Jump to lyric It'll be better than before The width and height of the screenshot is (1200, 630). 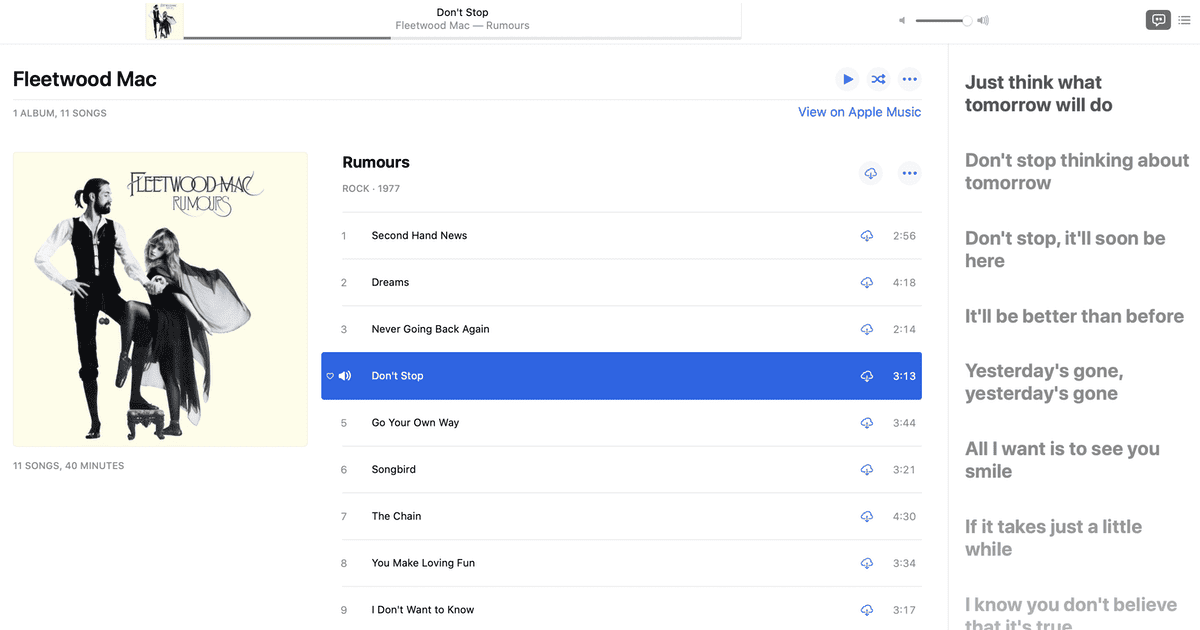pos(1074,316)
